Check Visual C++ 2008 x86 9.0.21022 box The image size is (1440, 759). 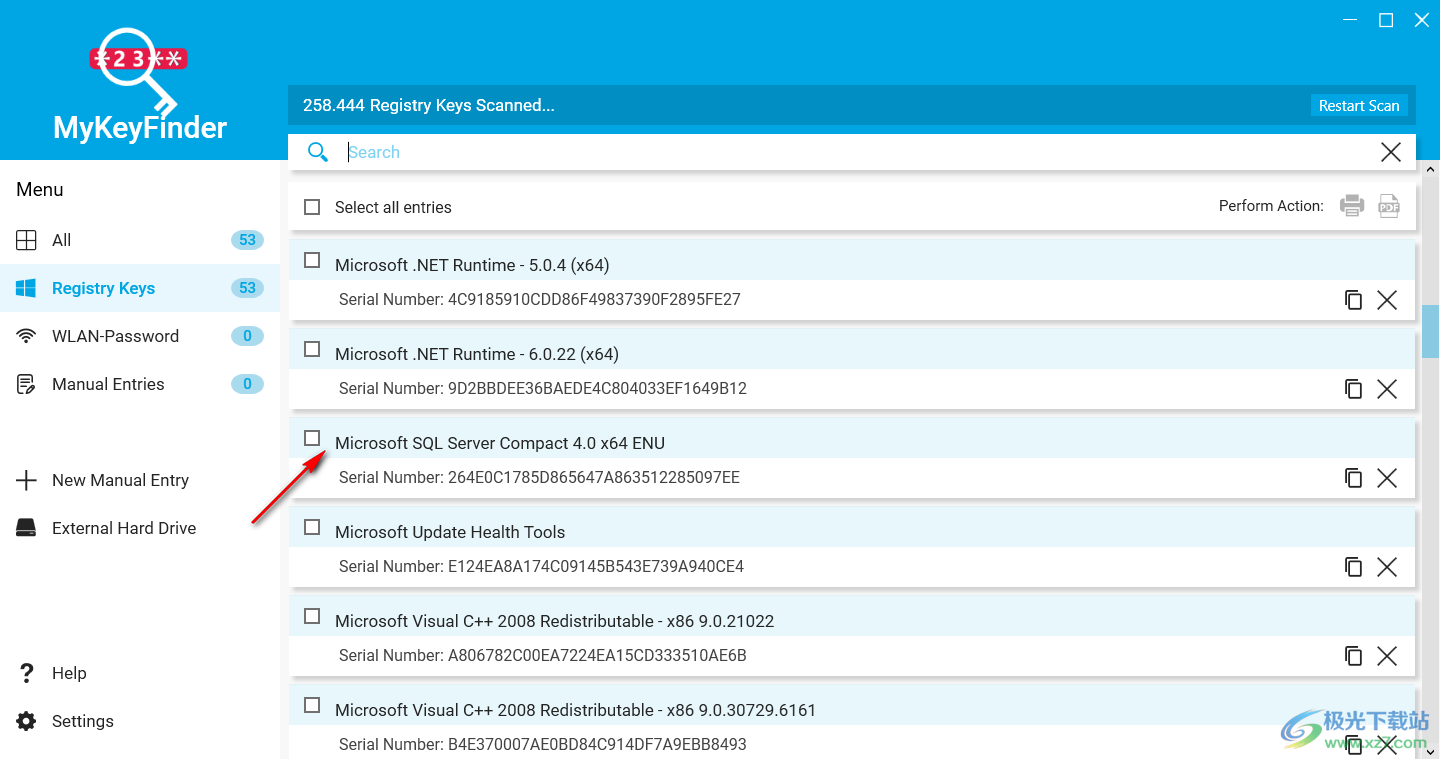click(x=312, y=616)
